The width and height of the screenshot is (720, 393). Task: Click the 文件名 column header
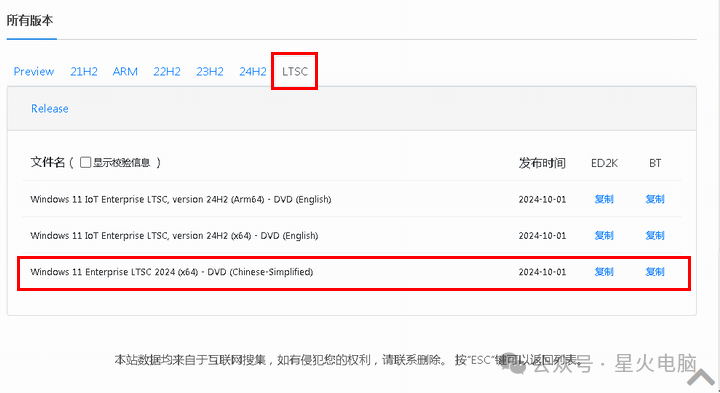pos(48,163)
